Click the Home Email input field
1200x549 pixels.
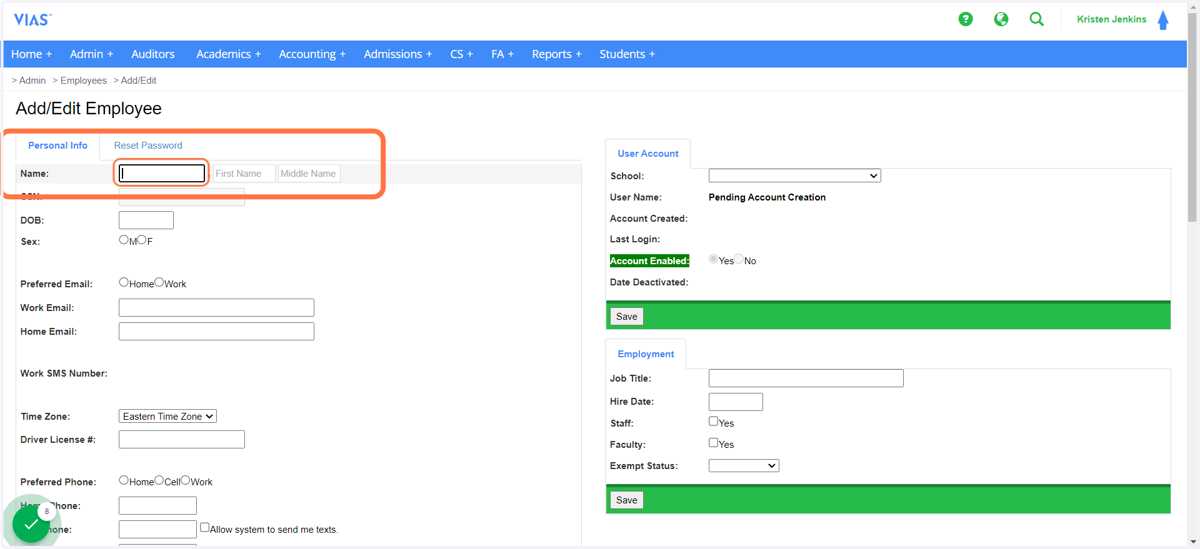(x=216, y=331)
